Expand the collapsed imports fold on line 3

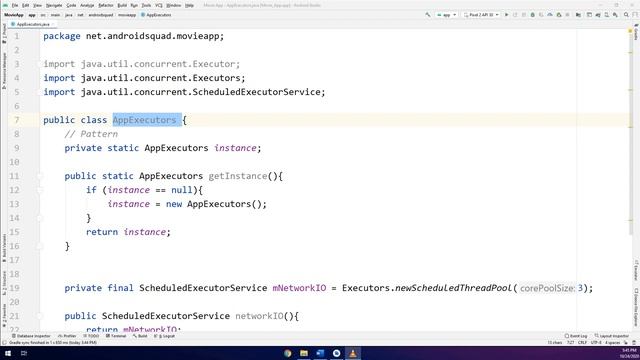tap(40, 64)
